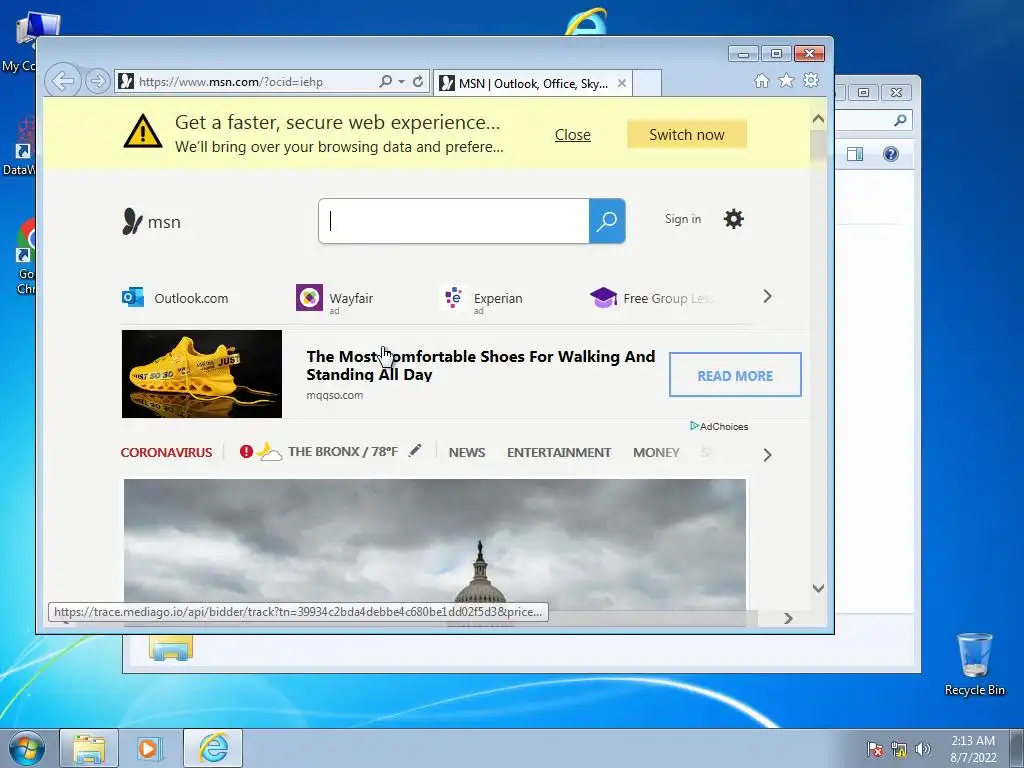Image resolution: width=1024 pixels, height=768 pixels.
Task: Click the IE back navigation arrow
Action: 63,82
